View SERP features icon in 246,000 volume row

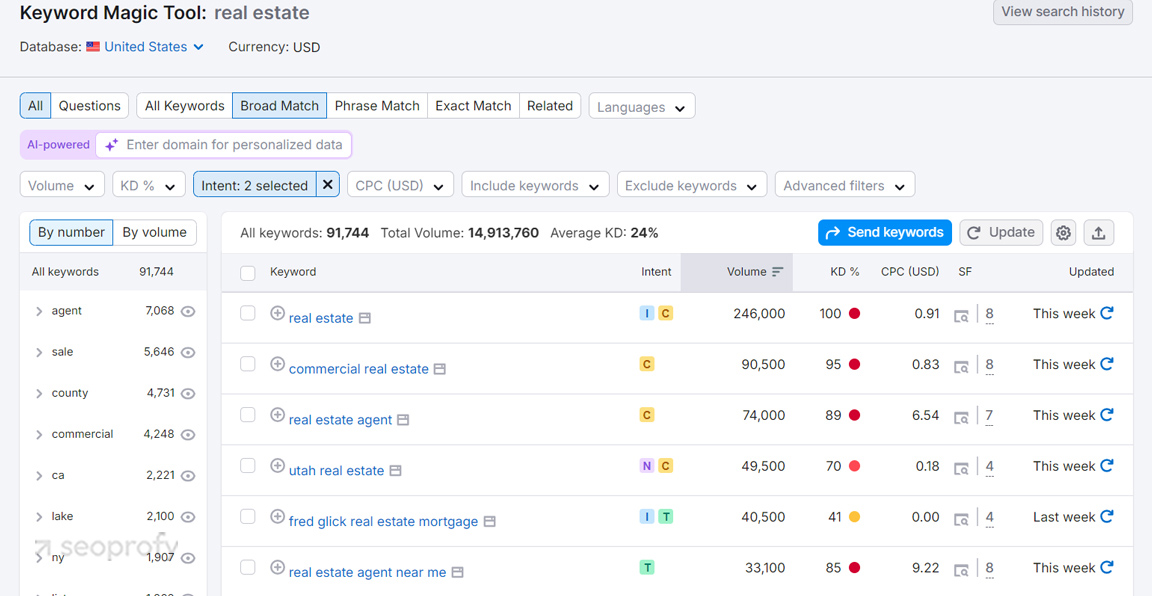tap(961, 317)
